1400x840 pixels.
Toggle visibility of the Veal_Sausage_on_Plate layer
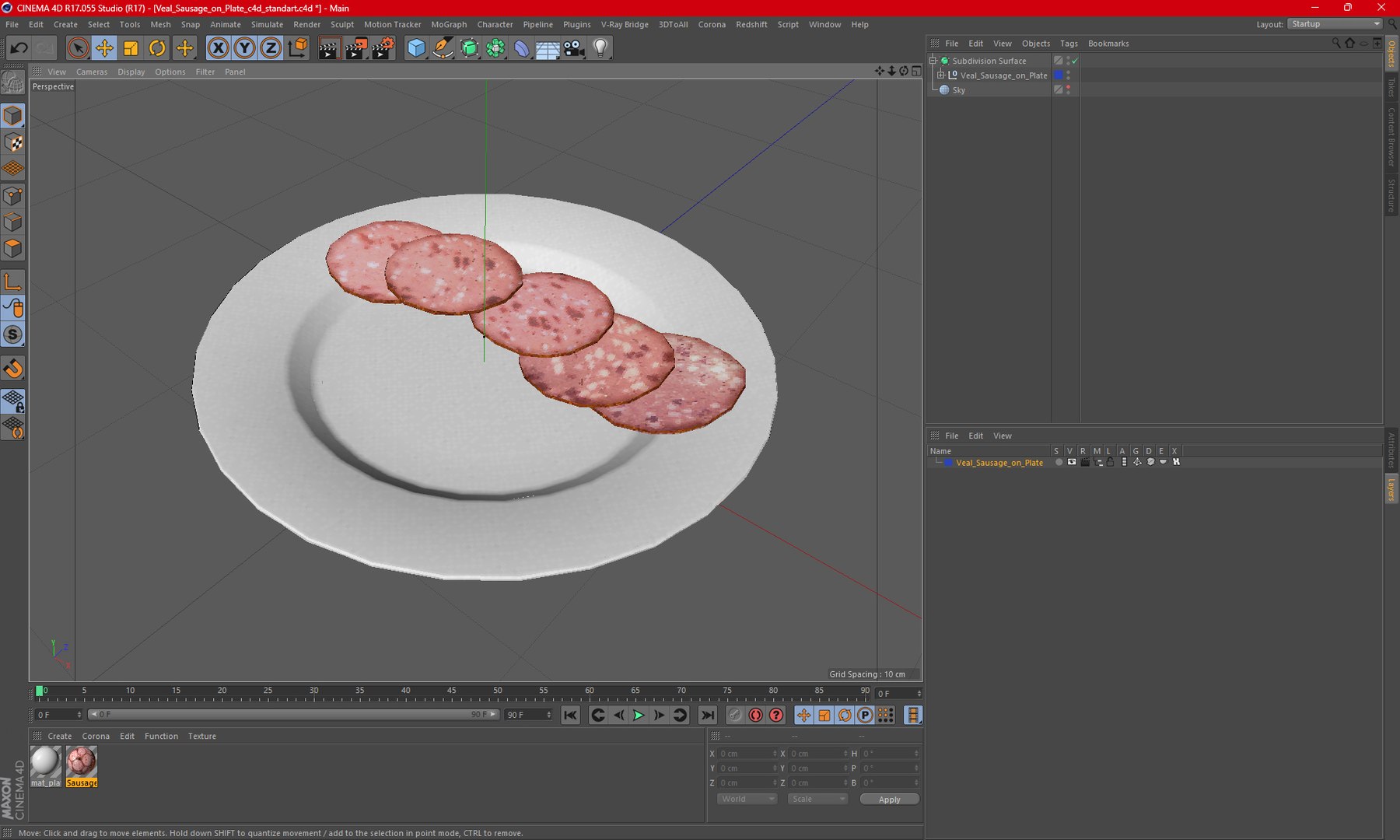tap(1072, 462)
